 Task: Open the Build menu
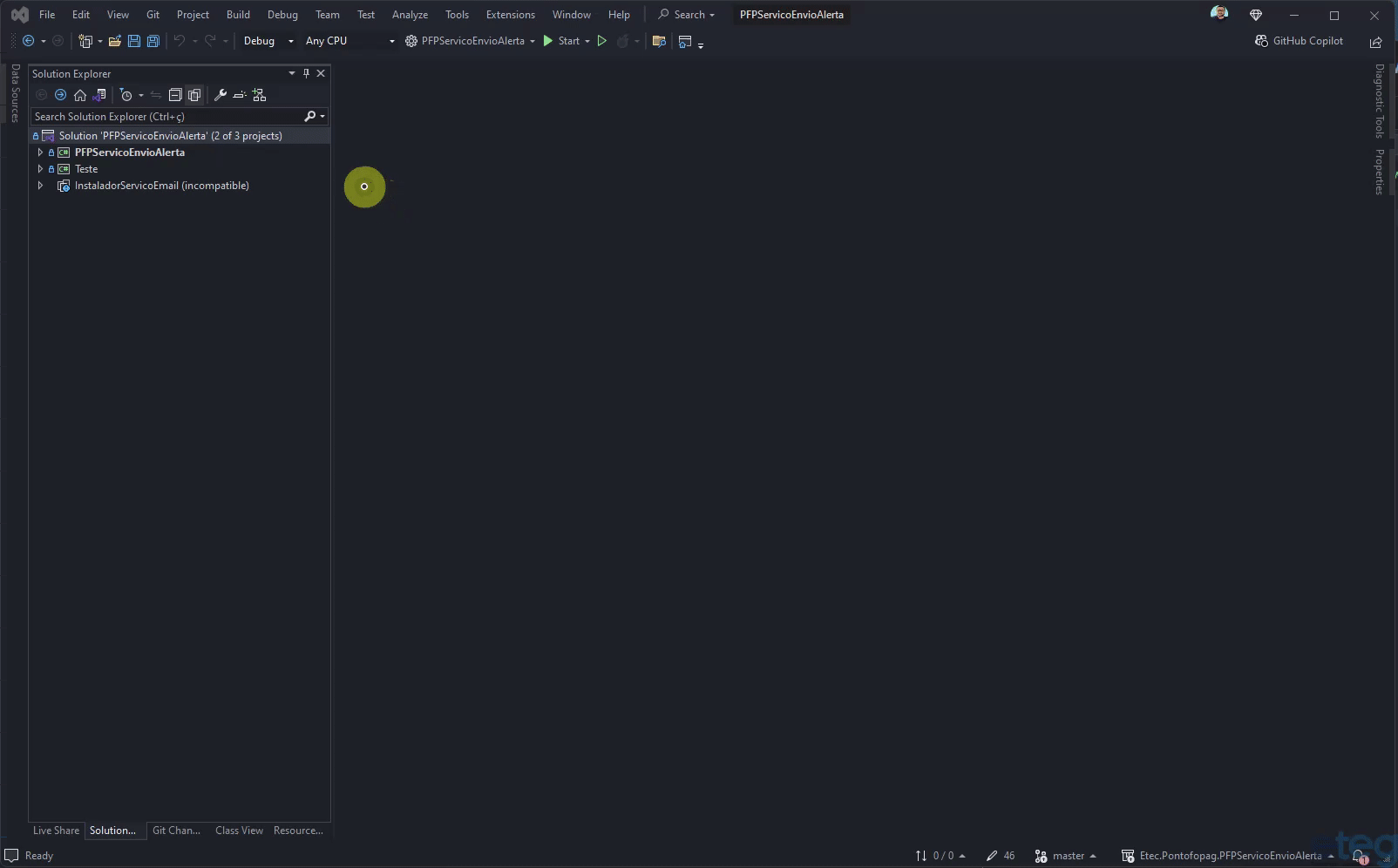238,15
